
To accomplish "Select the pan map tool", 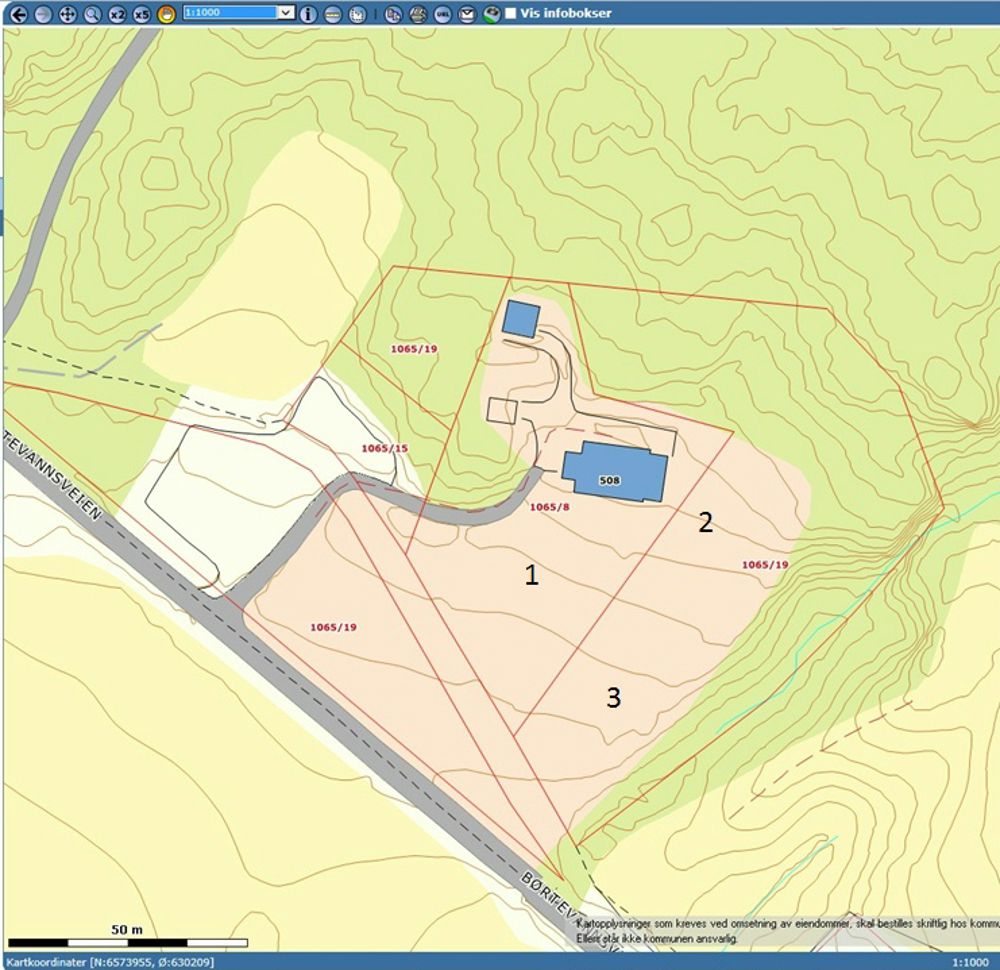I will (67, 14).
